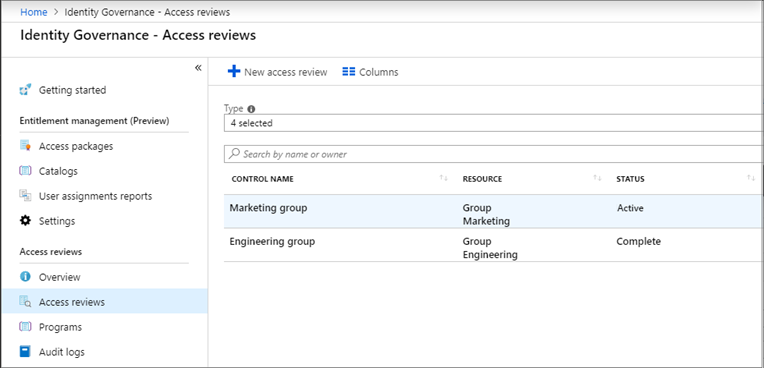This screenshot has height=368, width=764.
Task: Select Access reviews menu item
Action: [x=104, y=302]
